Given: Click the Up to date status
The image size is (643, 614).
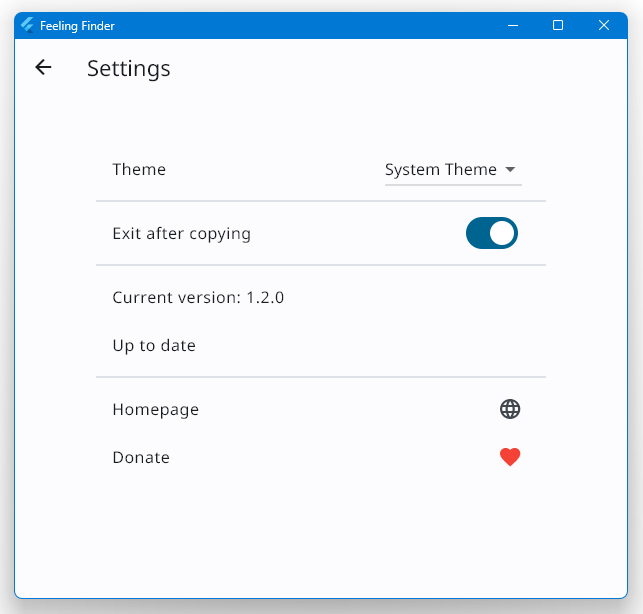Looking at the screenshot, I should (154, 346).
